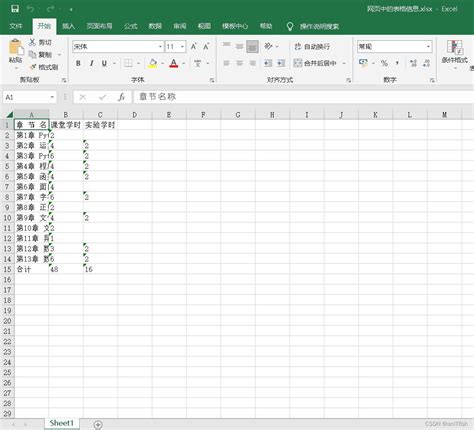Increase font size with larger A icon
Screen dimensions: 474x430
point(194,47)
